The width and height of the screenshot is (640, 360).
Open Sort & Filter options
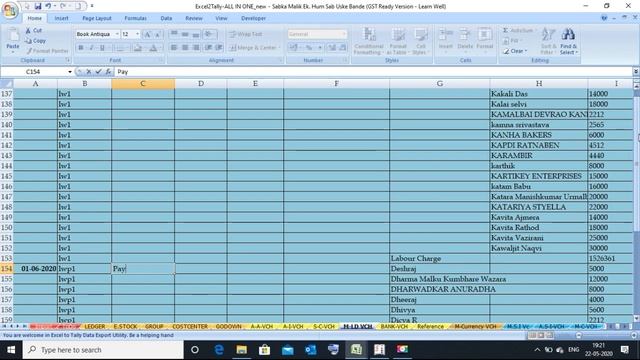[x=548, y=41]
